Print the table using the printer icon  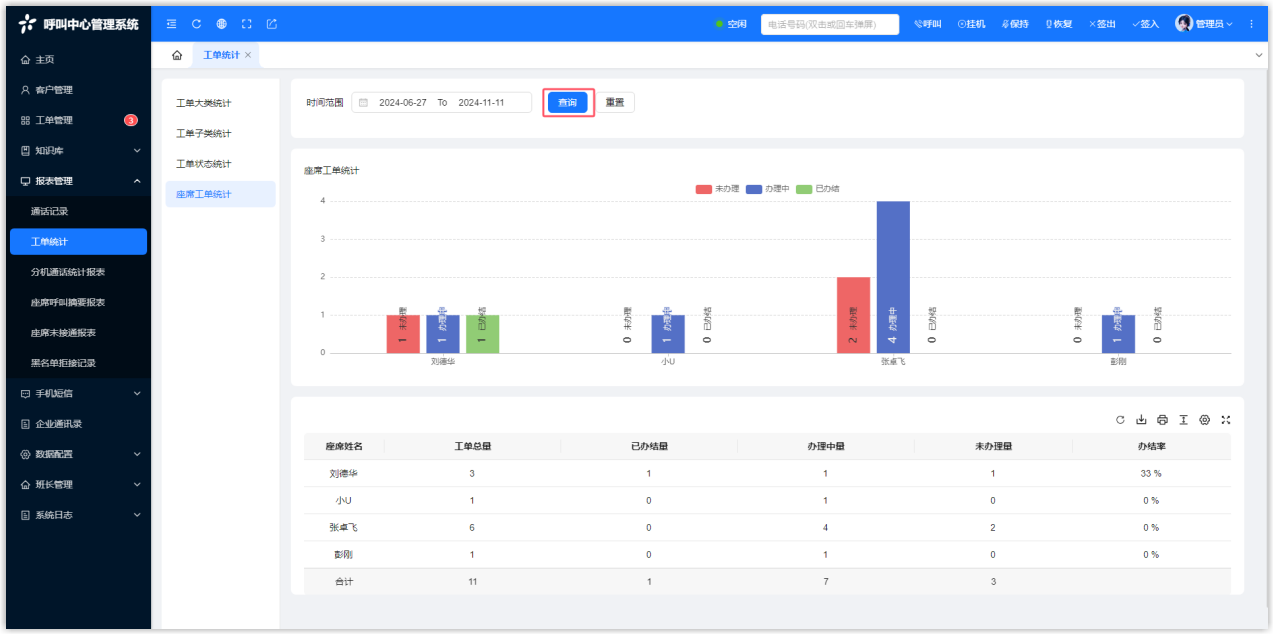[1162, 420]
